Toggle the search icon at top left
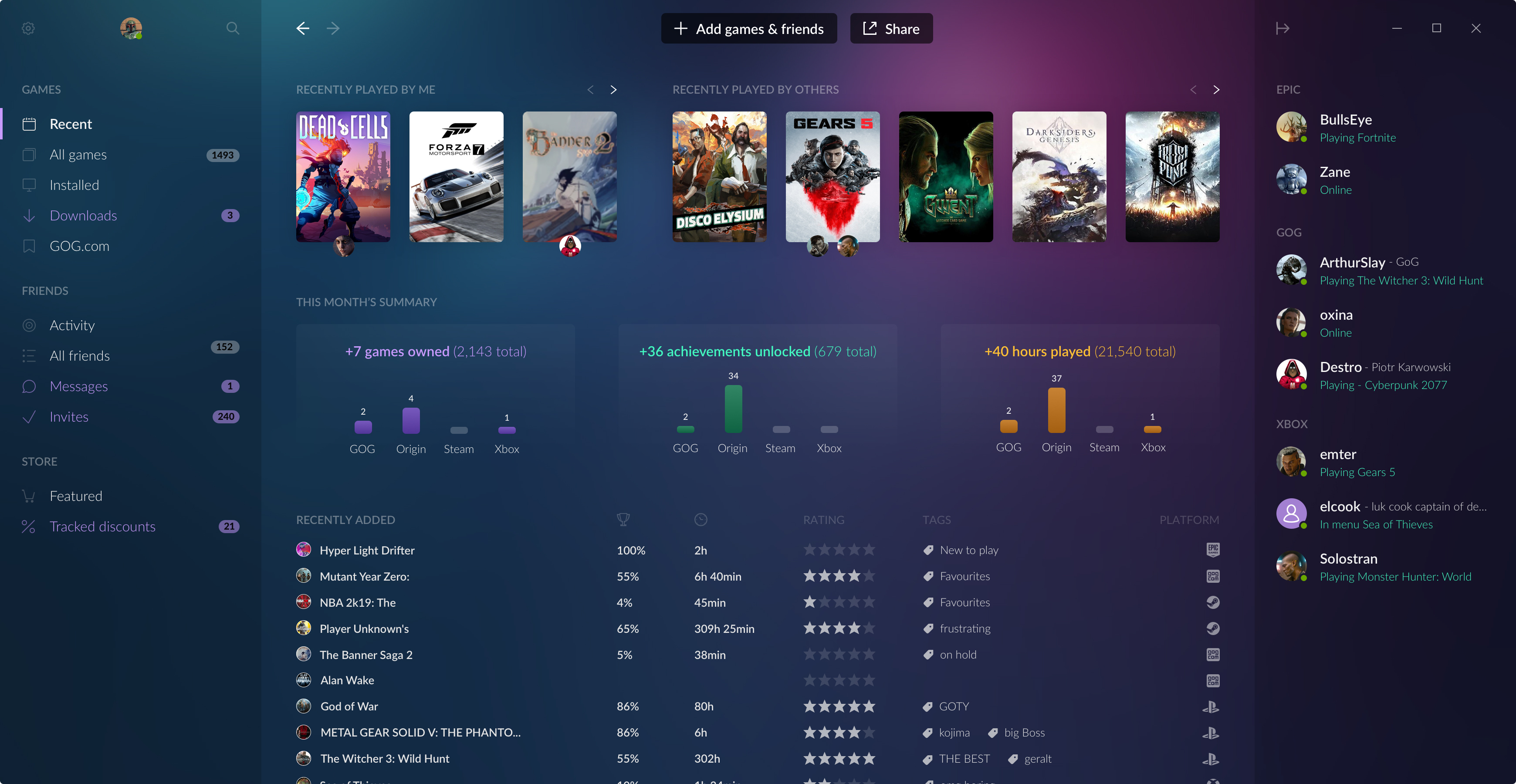 coord(232,27)
